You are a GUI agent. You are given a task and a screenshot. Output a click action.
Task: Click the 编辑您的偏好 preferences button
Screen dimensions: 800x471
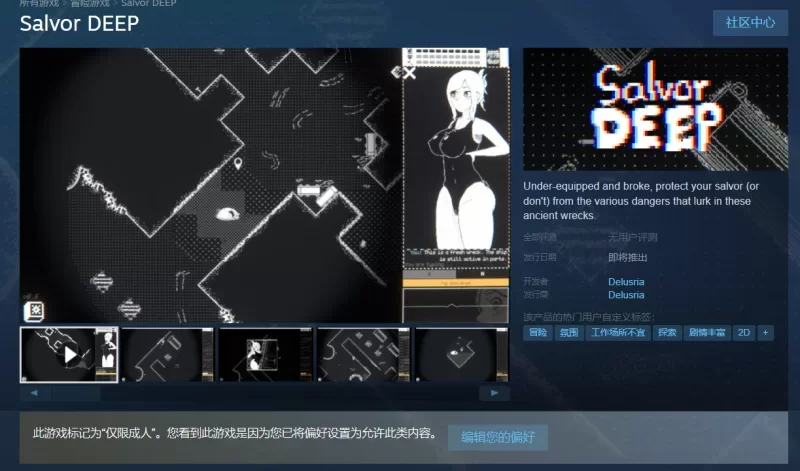click(498, 437)
